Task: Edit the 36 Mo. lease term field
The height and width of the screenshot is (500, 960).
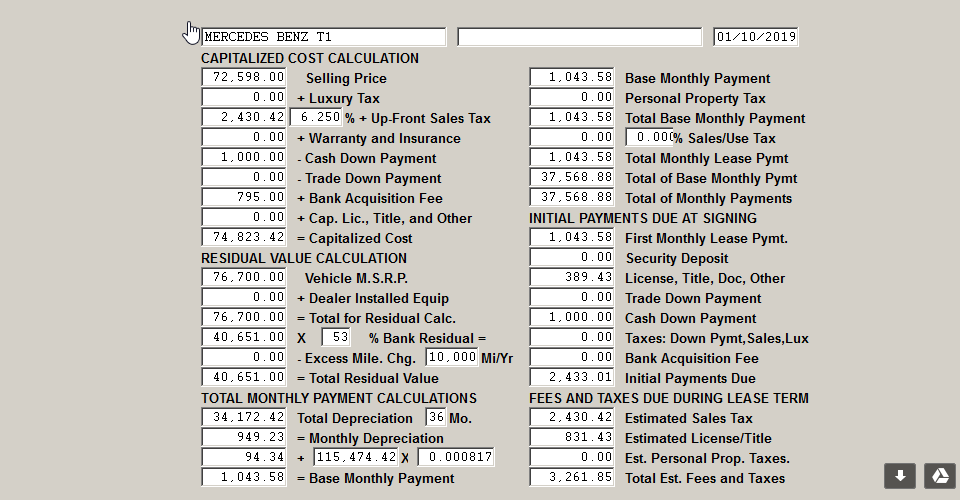Action: (x=436, y=417)
